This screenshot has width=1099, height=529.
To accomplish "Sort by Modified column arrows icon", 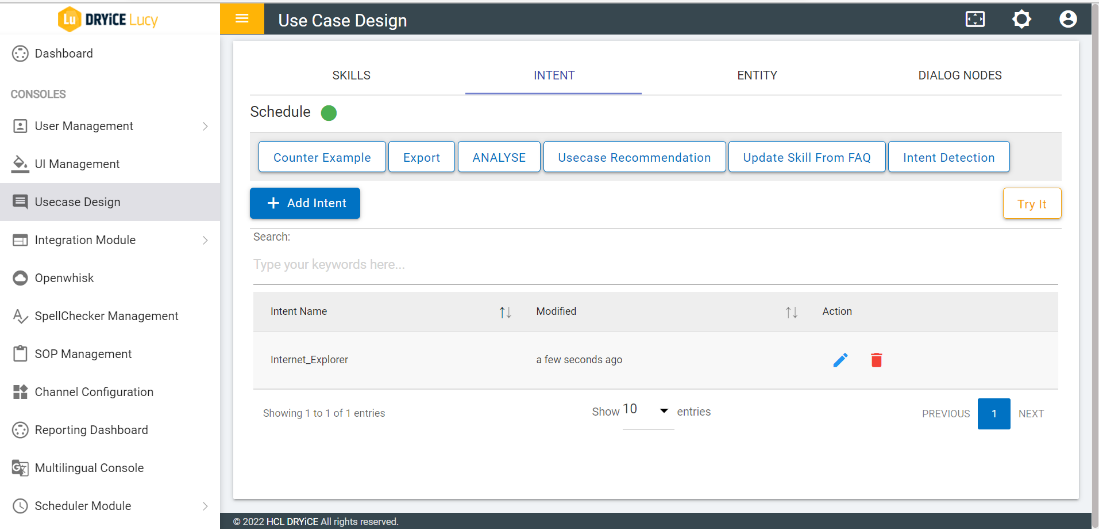I will [x=791, y=312].
